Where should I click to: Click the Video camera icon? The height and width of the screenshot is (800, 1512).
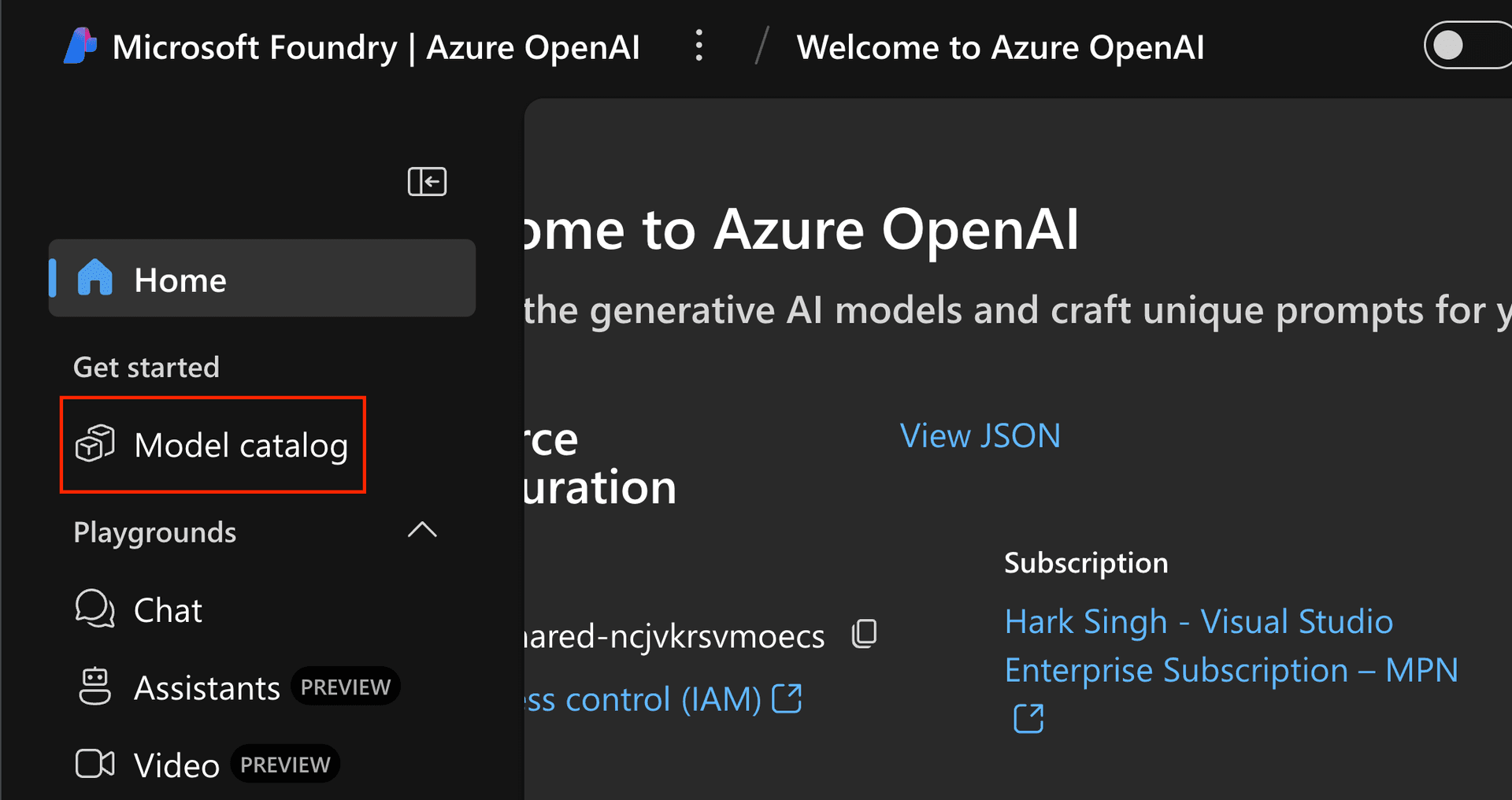94,764
